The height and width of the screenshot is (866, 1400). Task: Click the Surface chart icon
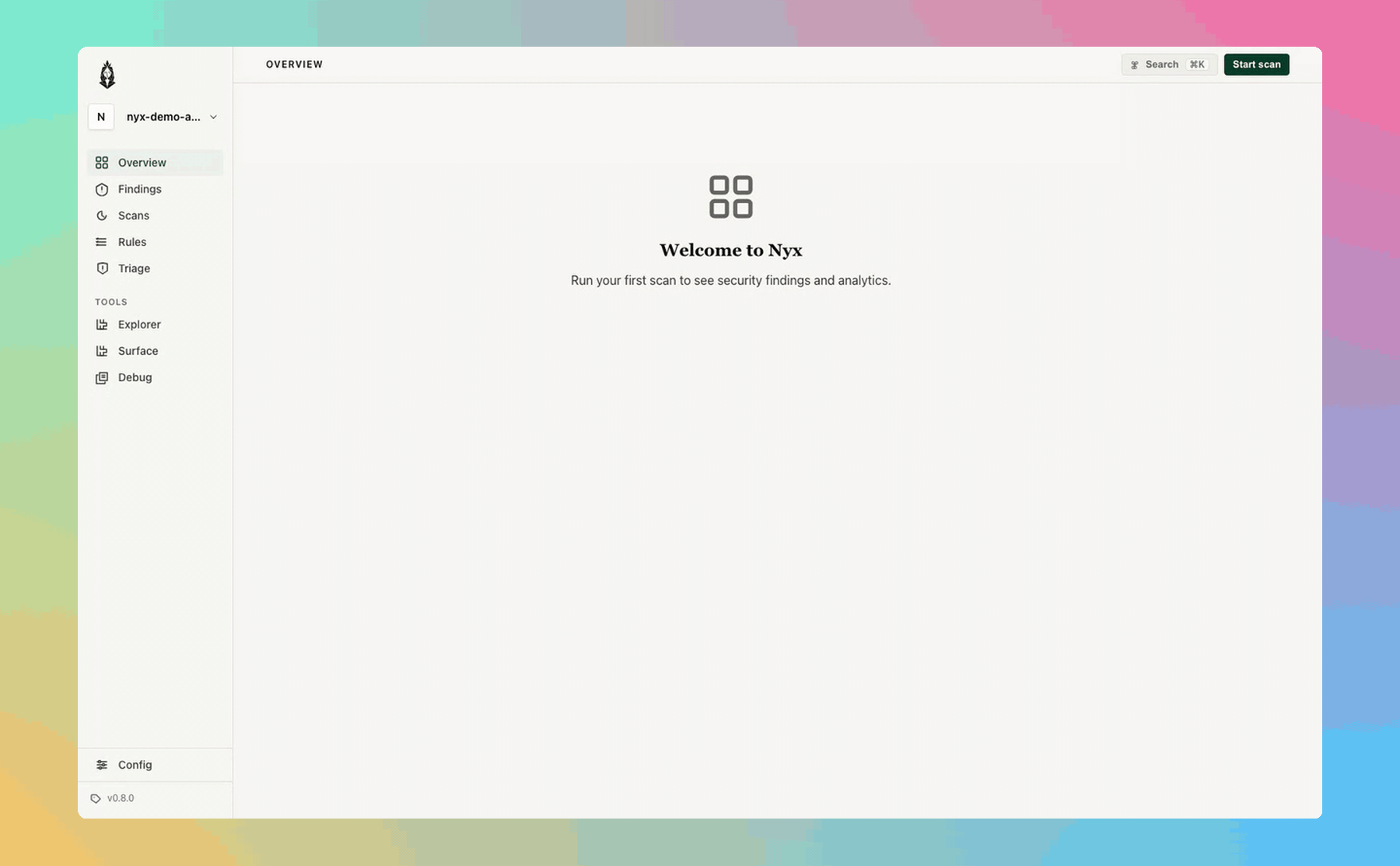pyautogui.click(x=102, y=351)
